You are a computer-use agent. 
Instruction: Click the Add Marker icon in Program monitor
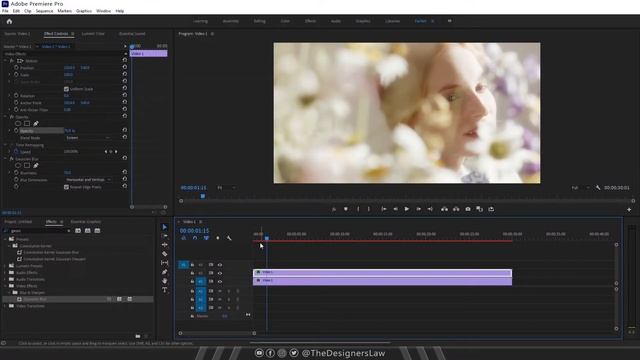(346, 209)
